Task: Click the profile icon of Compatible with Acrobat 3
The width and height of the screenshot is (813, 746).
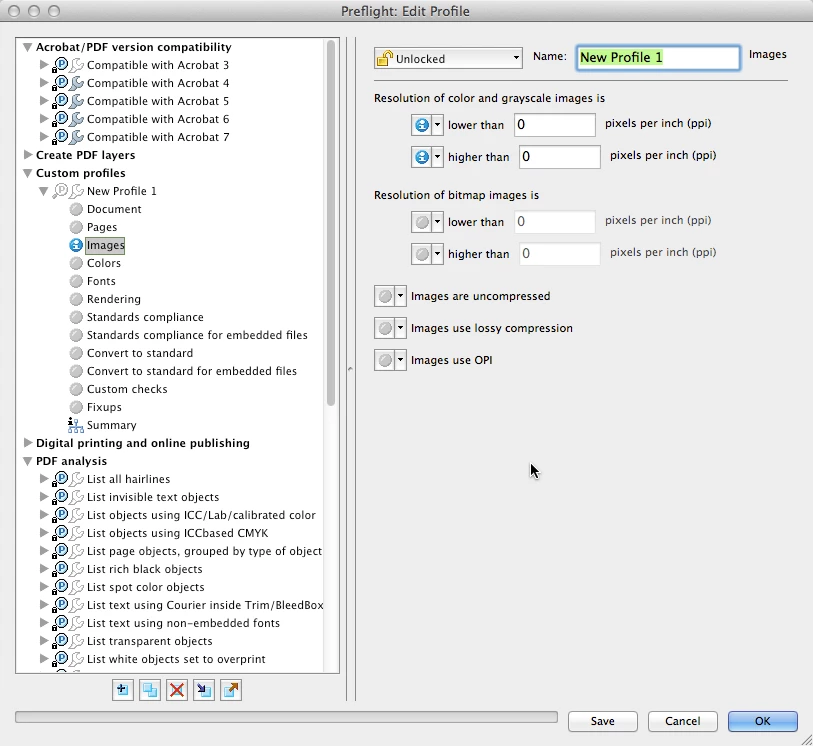Action: point(60,65)
